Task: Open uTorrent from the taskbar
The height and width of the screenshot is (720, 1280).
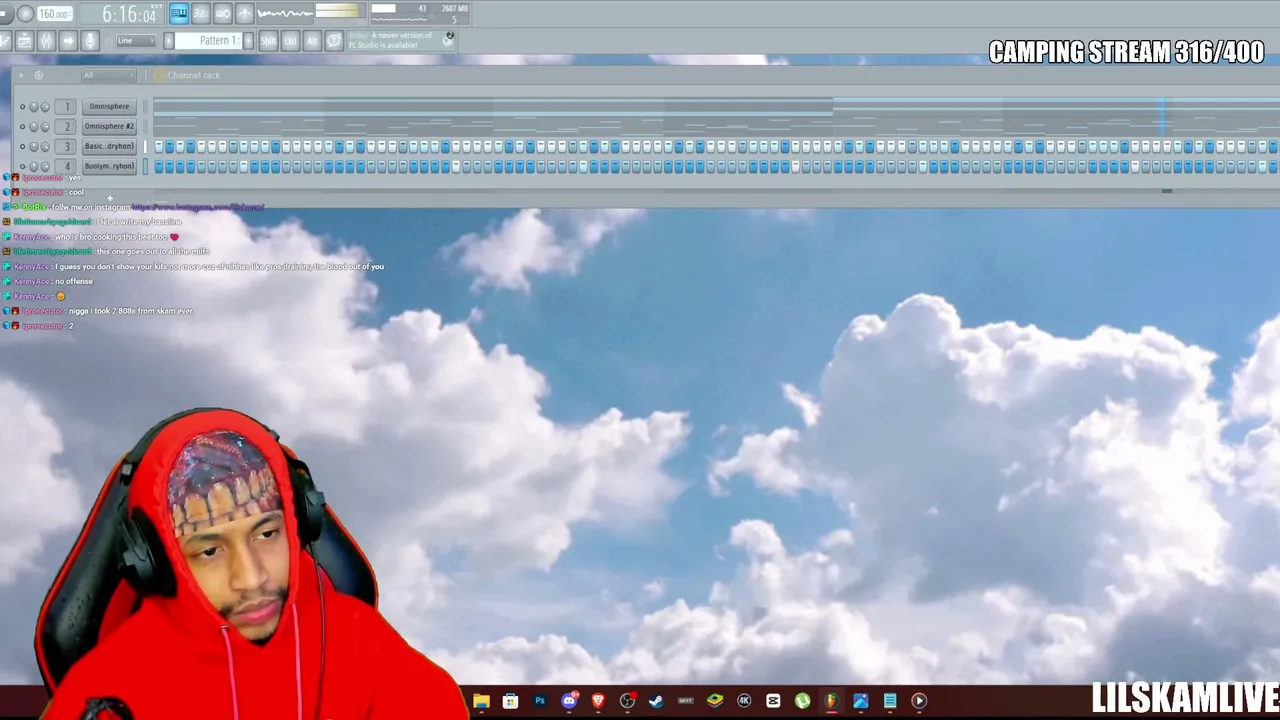Action: (x=802, y=701)
